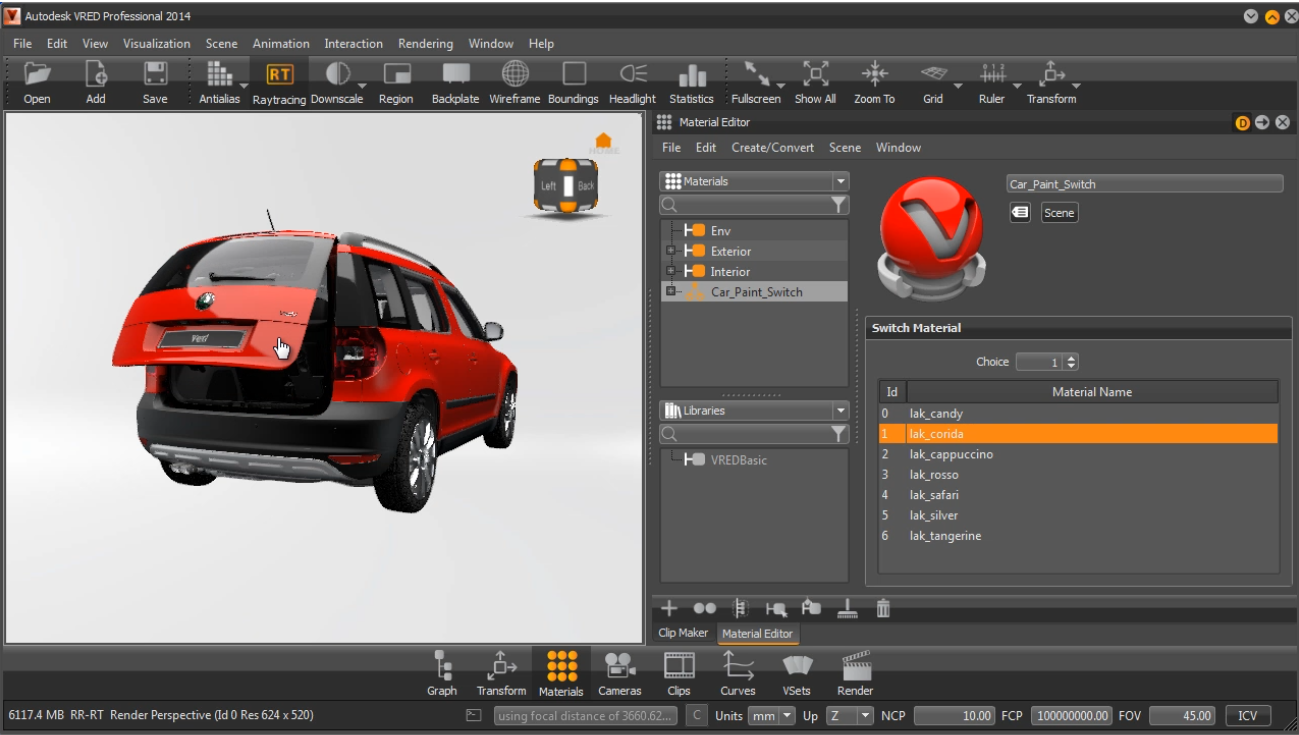The image size is (1299, 735).
Task: Expand the Exterior material group
Action: [x=671, y=251]
